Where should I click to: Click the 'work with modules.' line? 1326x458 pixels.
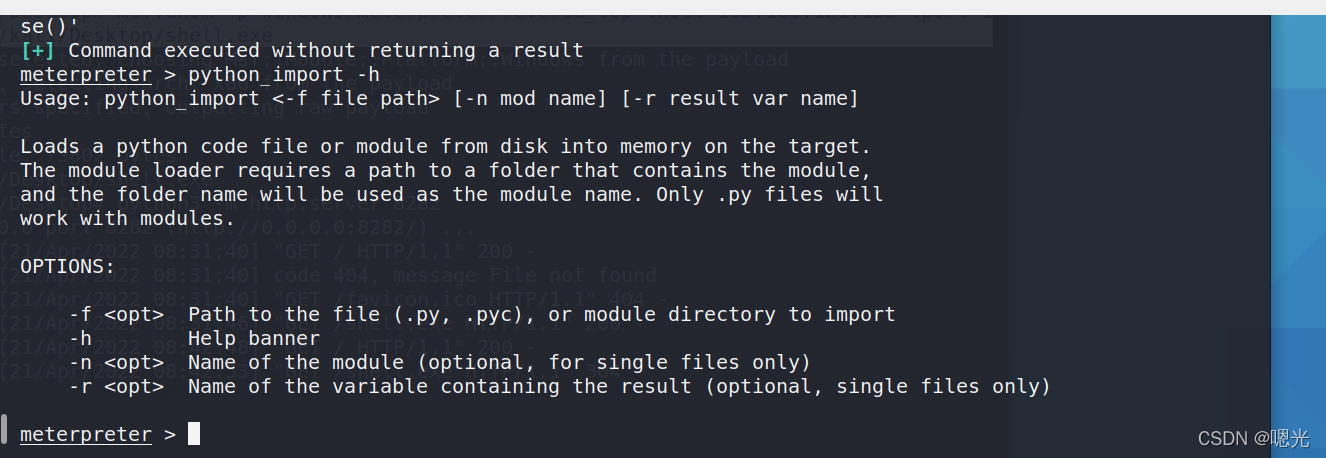coord(128,219)
